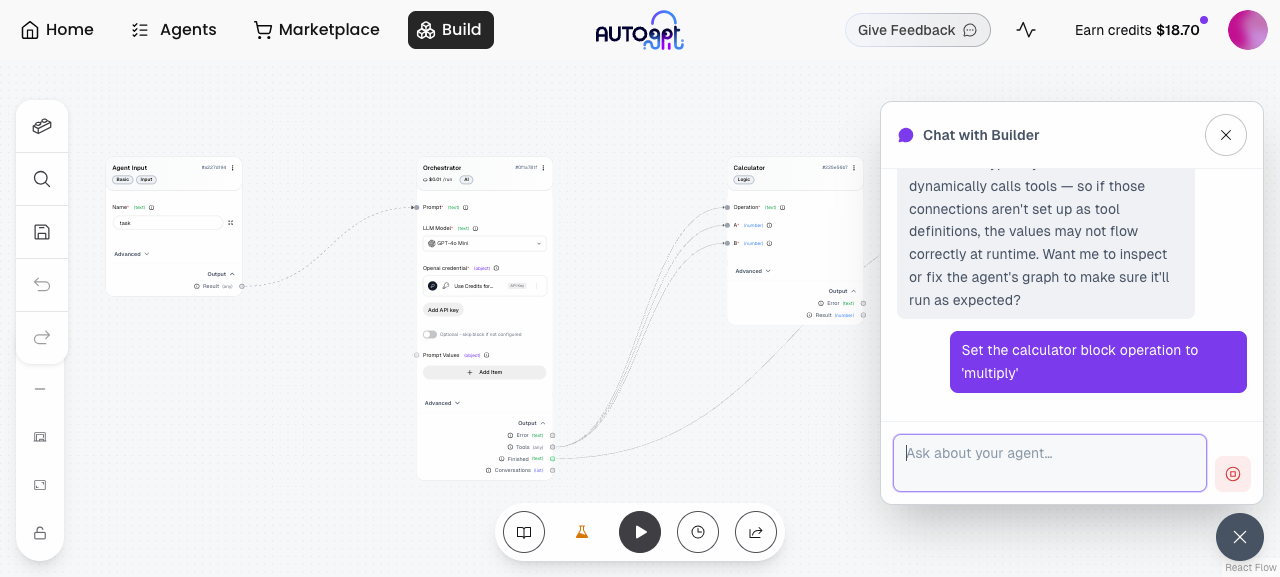Collapse Output section of Agent Input block
This screenshot has height=577, width=1280.
[x=221, y=274]
